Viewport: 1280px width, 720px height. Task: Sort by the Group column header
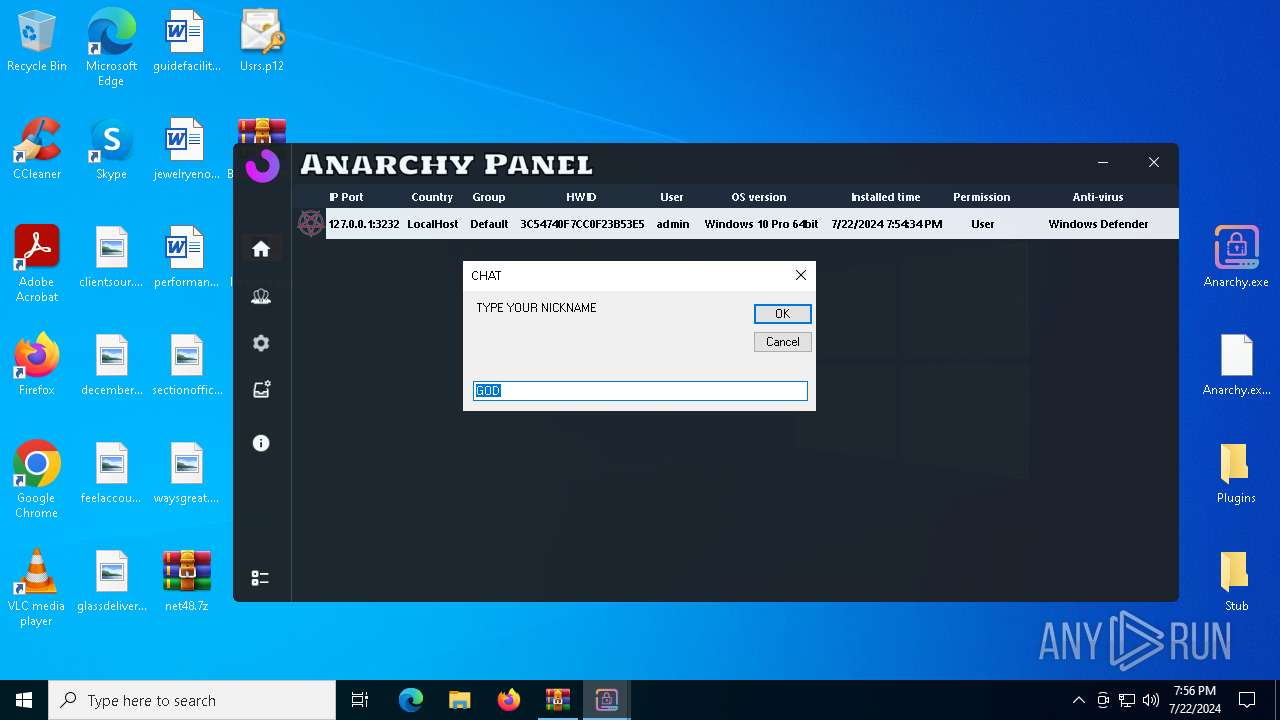coord(489,197)
